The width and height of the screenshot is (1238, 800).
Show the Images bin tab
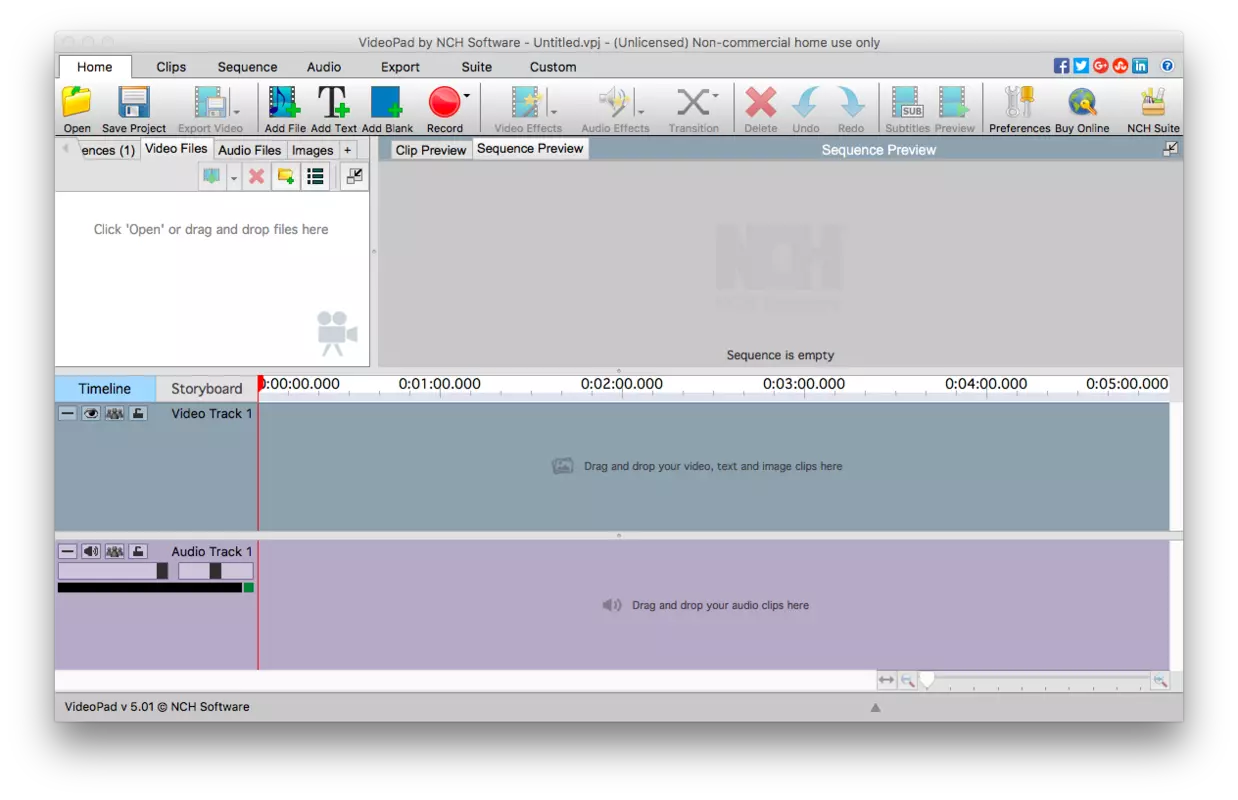[x=312, y=150]
